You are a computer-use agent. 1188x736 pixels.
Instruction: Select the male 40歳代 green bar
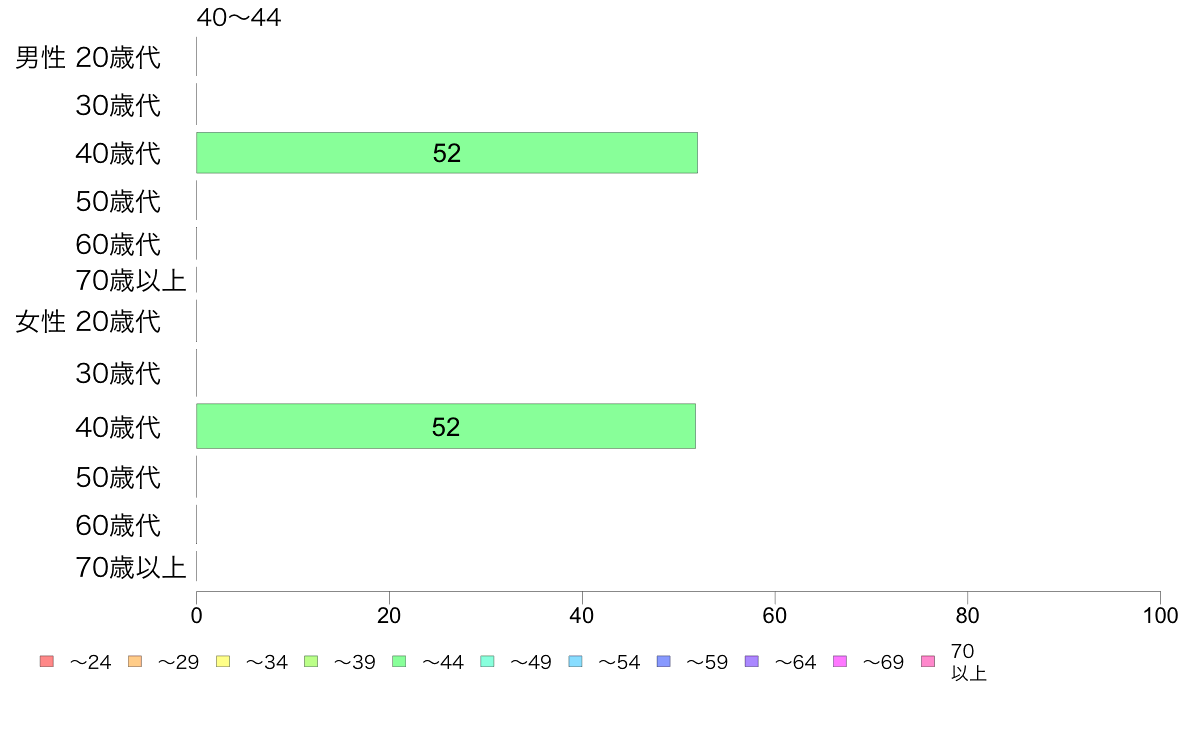click(447, 153)
